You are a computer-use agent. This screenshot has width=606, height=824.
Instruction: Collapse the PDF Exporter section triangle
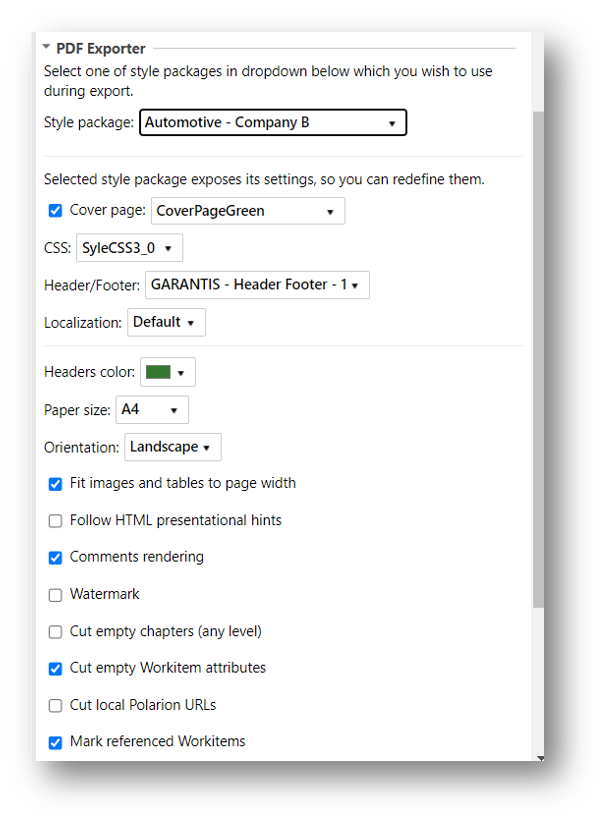click(46, 47)
